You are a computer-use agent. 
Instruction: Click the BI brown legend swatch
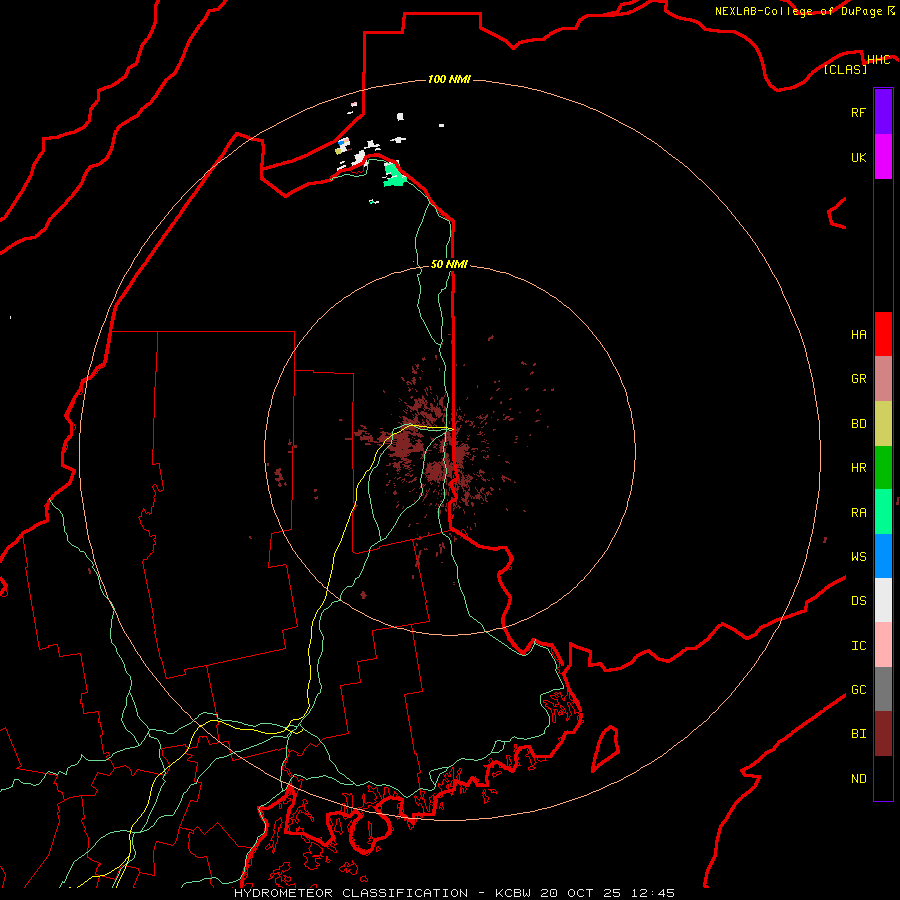pyautogui.click(x=883, y=734)
